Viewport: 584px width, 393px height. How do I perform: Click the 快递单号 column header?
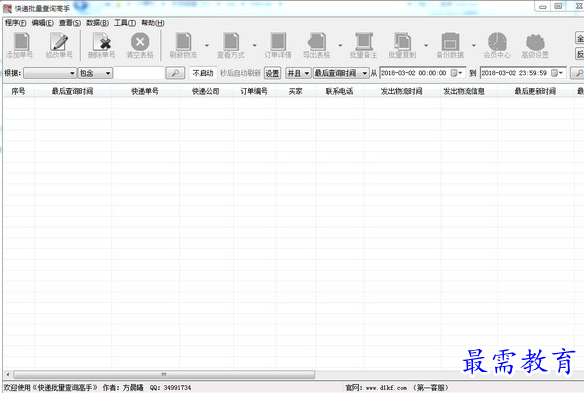click(x=145, y=91)
